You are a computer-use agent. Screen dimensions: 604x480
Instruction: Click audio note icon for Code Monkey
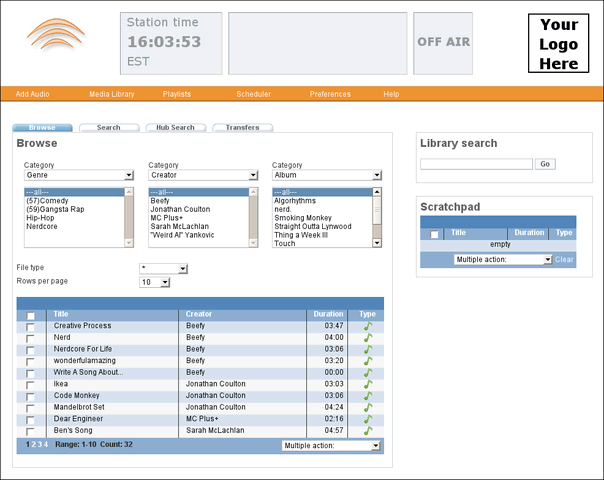(x=368, y=396)
